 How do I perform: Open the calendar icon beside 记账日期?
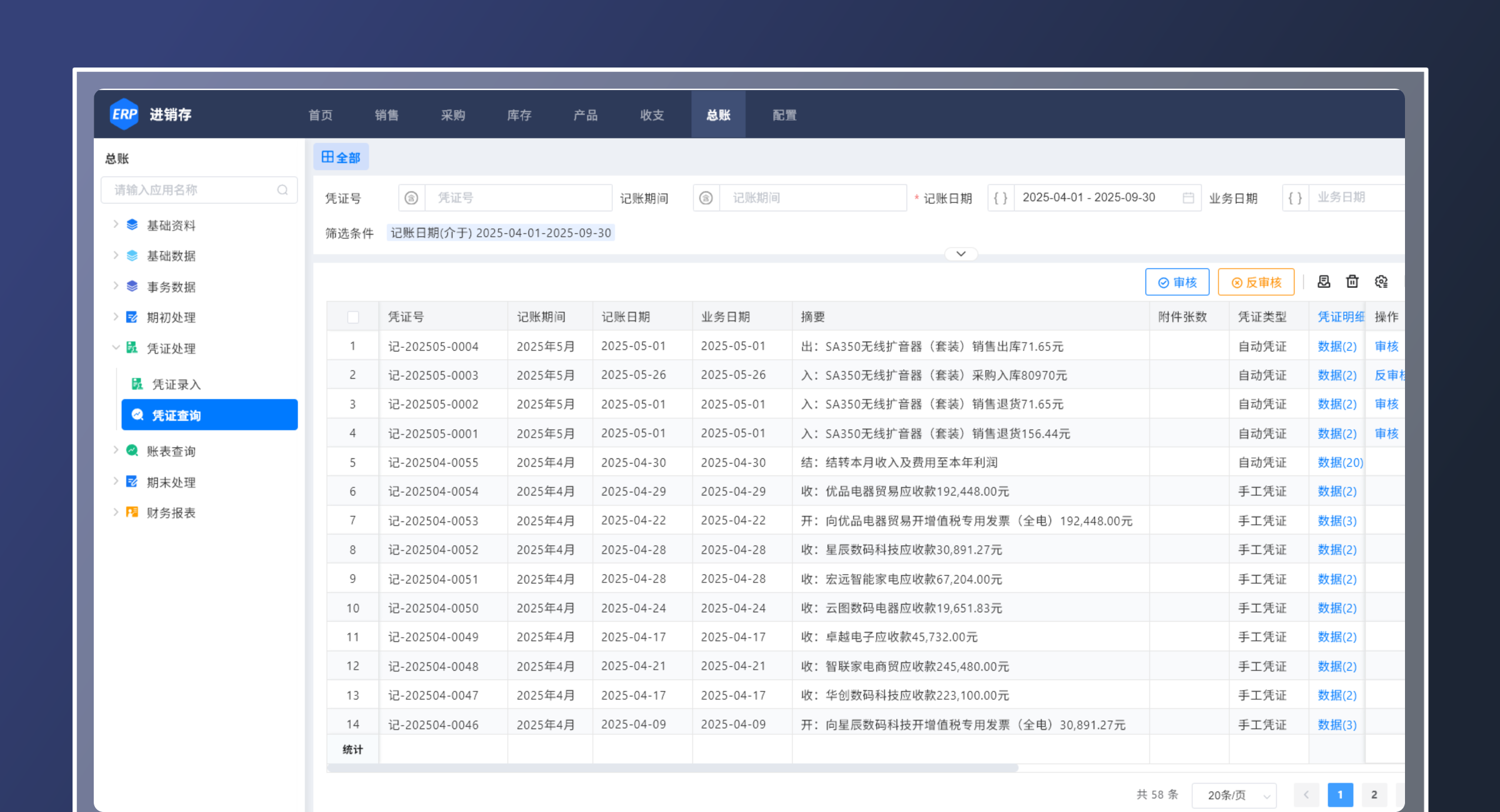click(x=1189, y=197)
